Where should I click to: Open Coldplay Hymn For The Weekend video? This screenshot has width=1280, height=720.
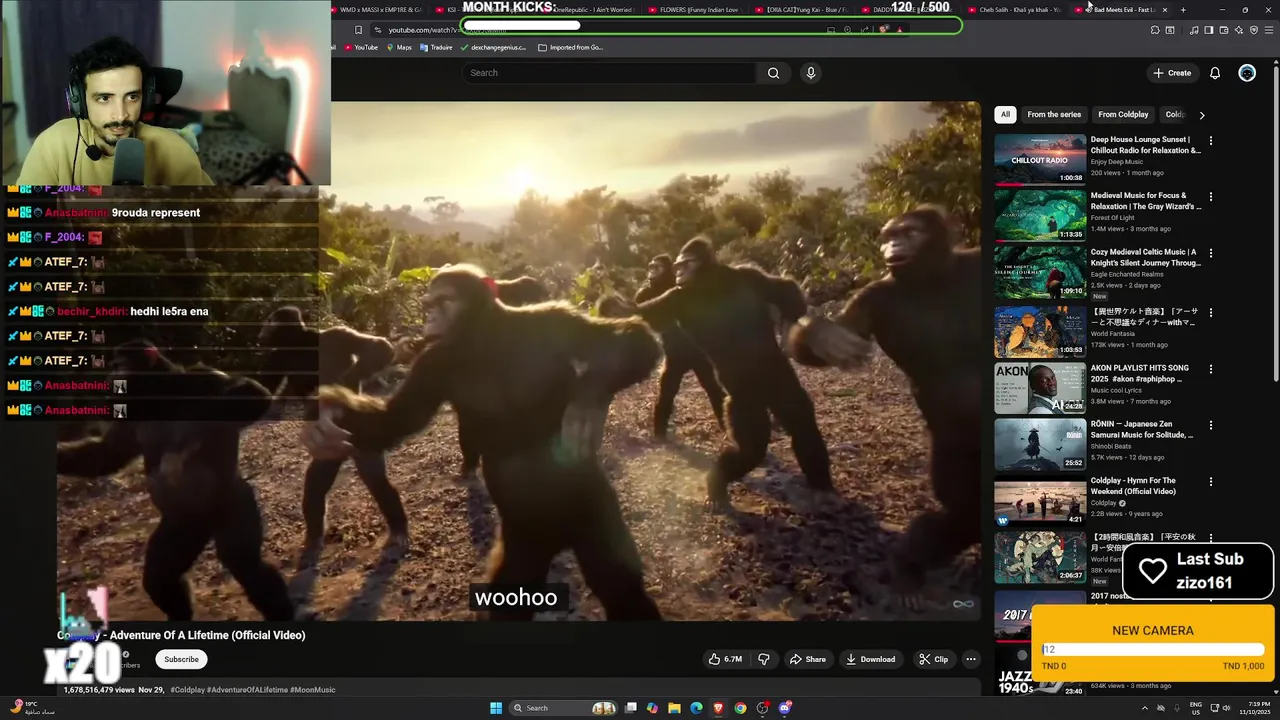point(1040,501)
